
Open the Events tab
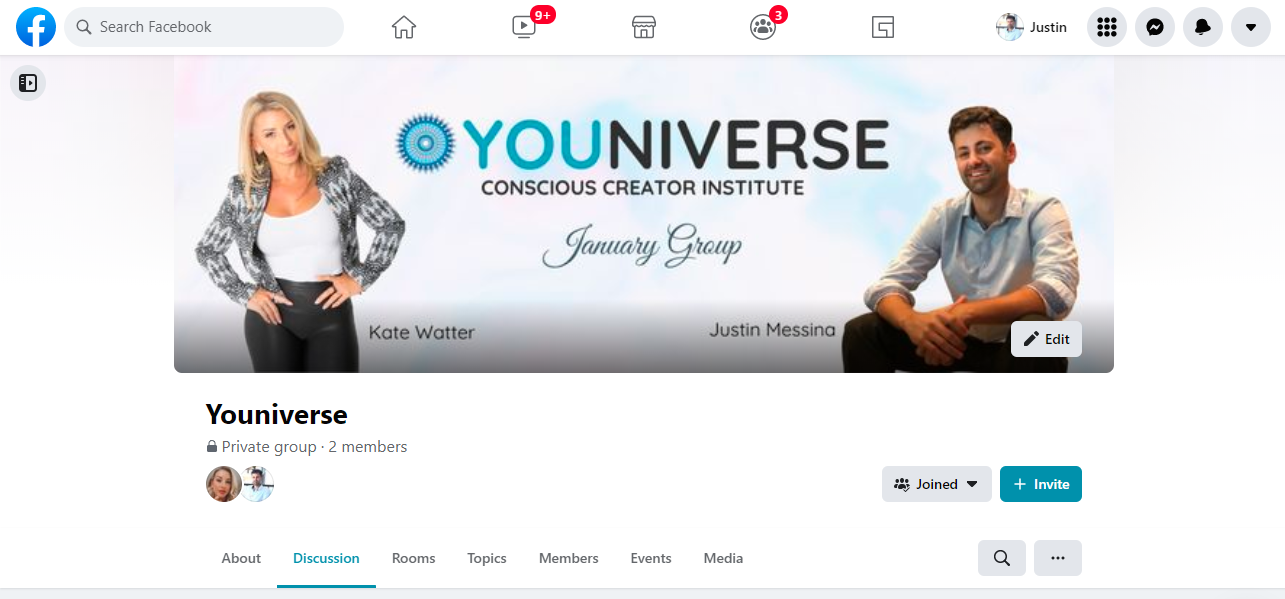click(651, 558)
